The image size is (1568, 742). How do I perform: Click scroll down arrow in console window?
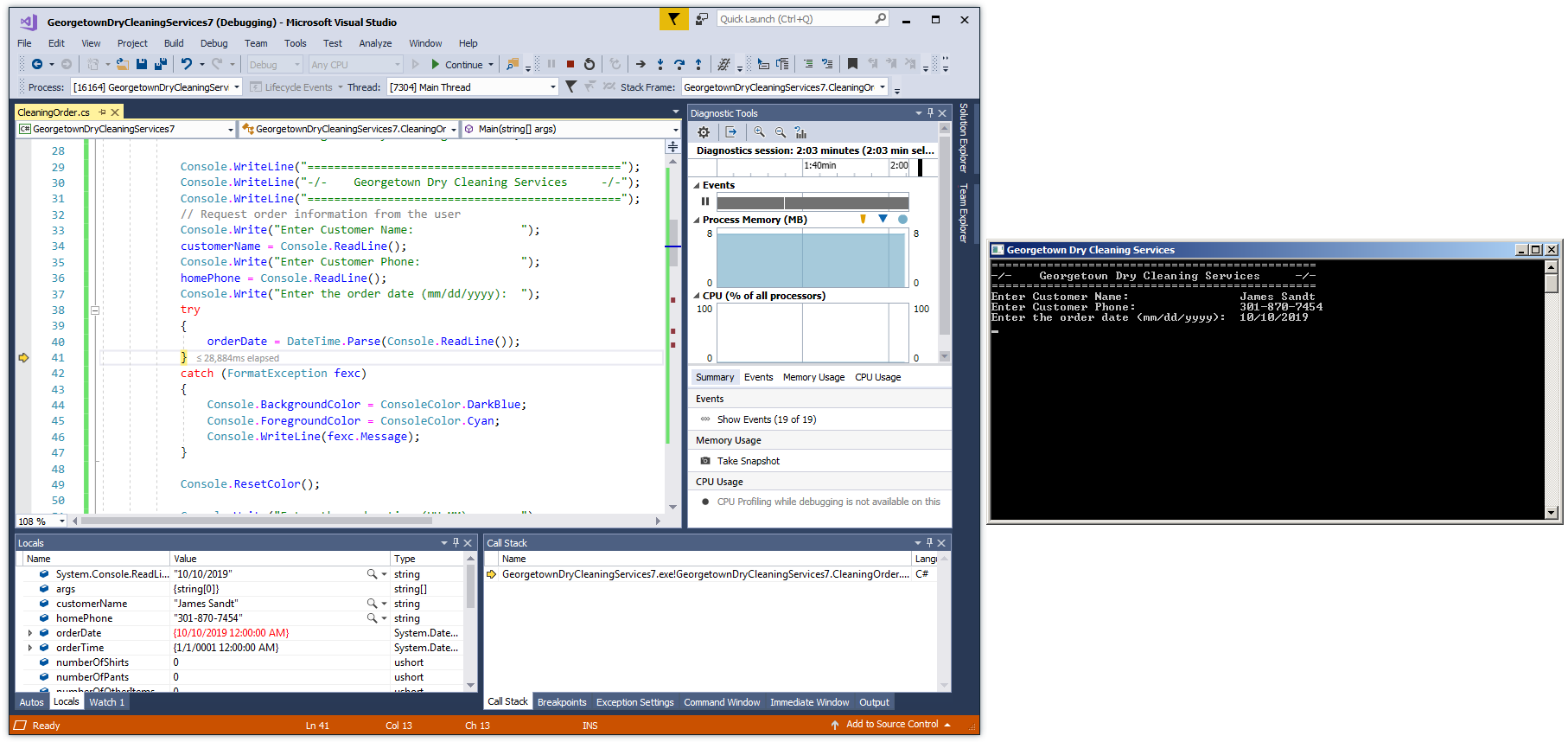[x=1552, y=513]
